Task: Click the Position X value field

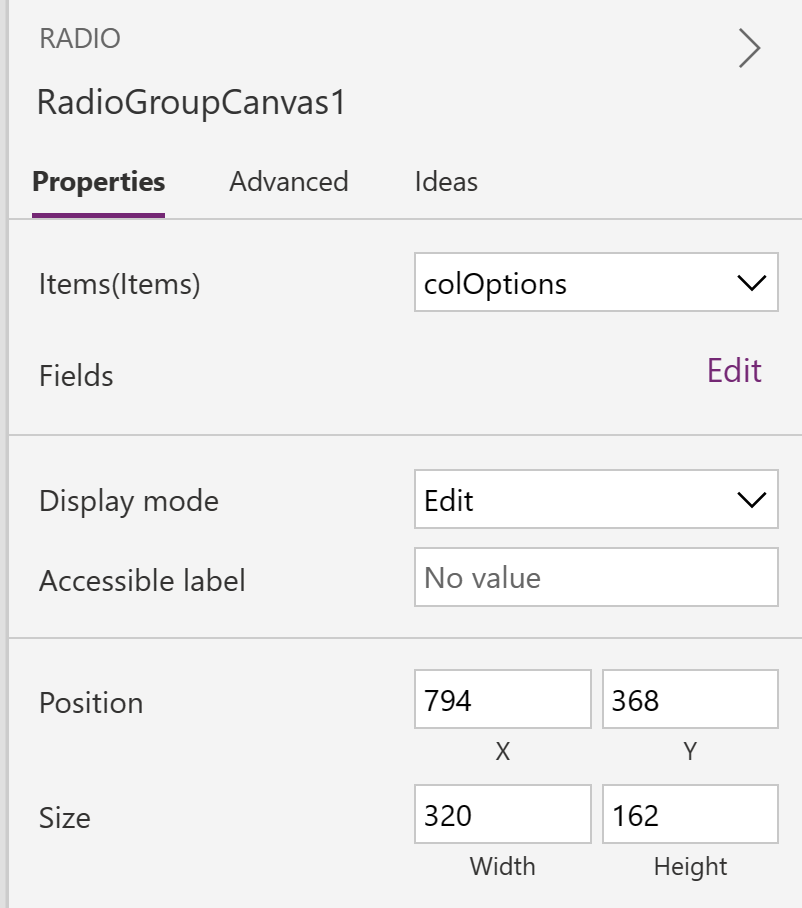Action: click(503, 699)
